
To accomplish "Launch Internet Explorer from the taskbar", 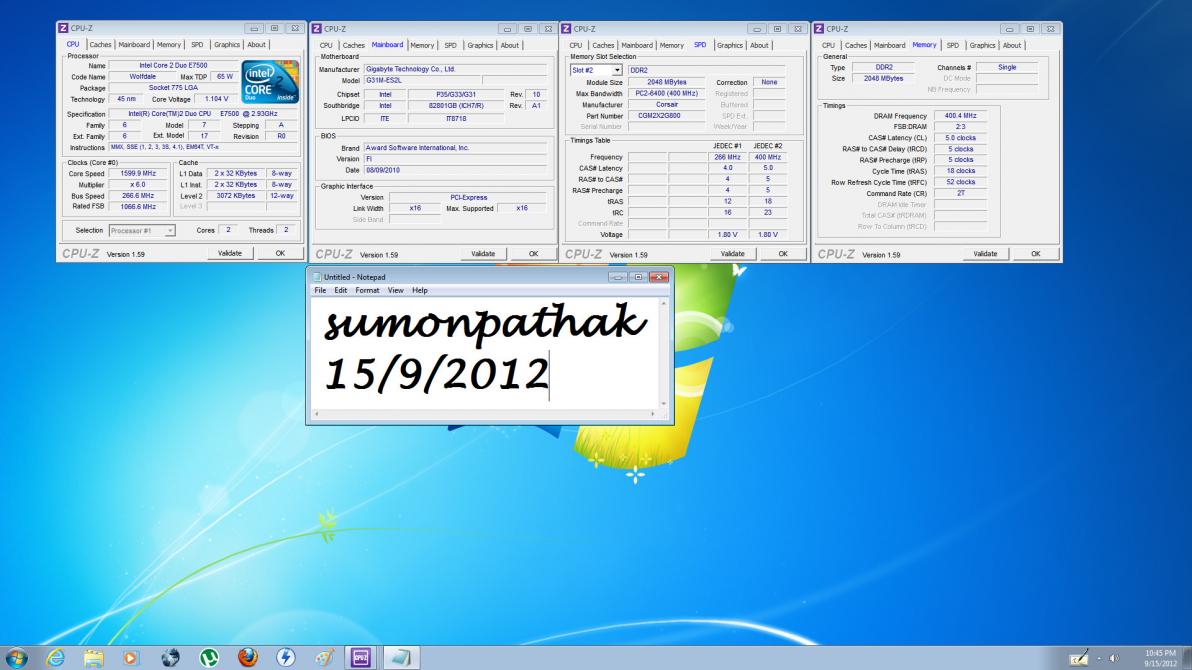I will pyautogui.click(x=55, y=657).
